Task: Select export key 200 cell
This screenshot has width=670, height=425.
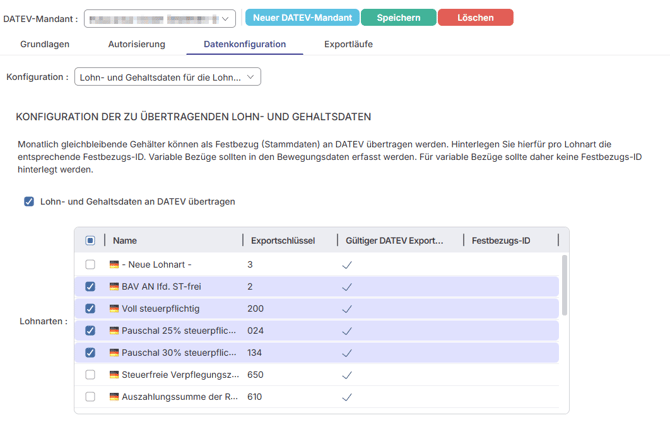Action: coord(256,308)
